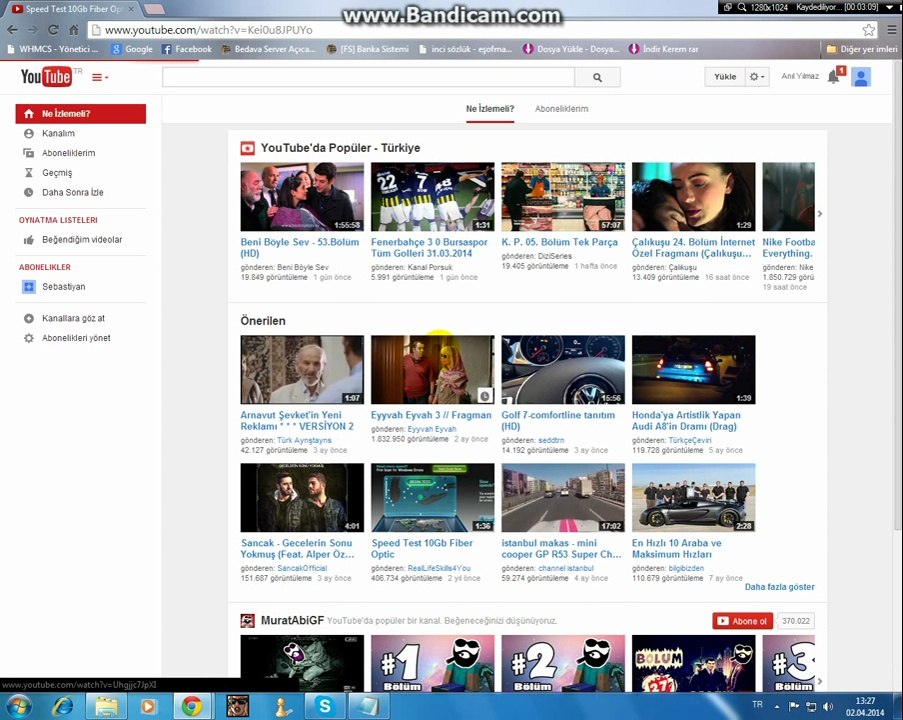Click Kanallara göz at
903x720 pixels.
[x=73, y=318]
